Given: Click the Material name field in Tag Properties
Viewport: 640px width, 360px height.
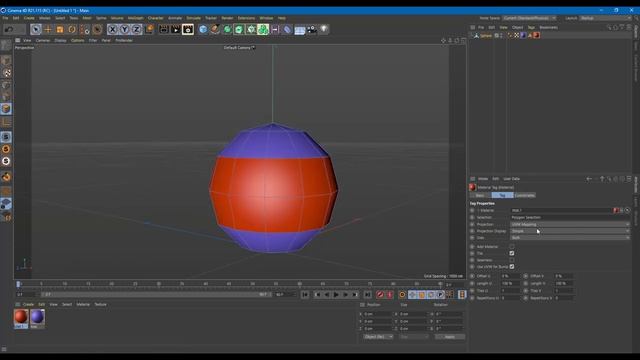Looking at the screenshot, I should point(561,211).
